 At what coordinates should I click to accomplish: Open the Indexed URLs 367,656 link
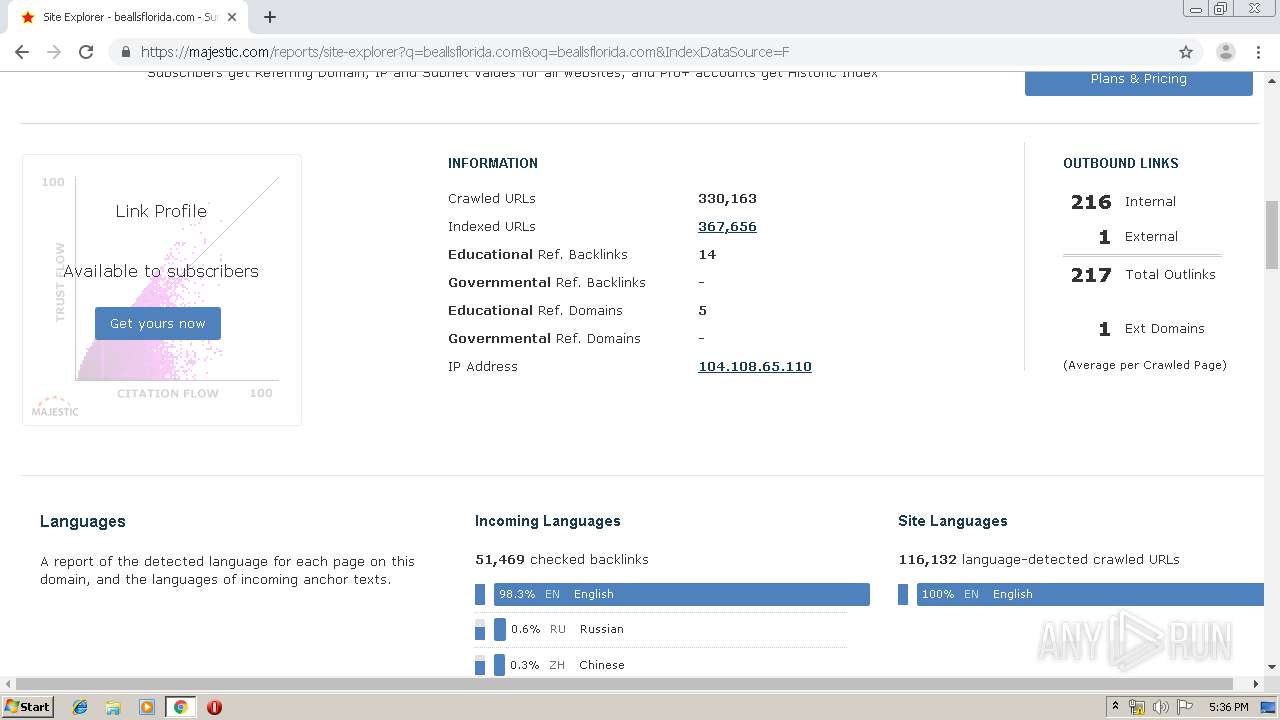[727, 227]
